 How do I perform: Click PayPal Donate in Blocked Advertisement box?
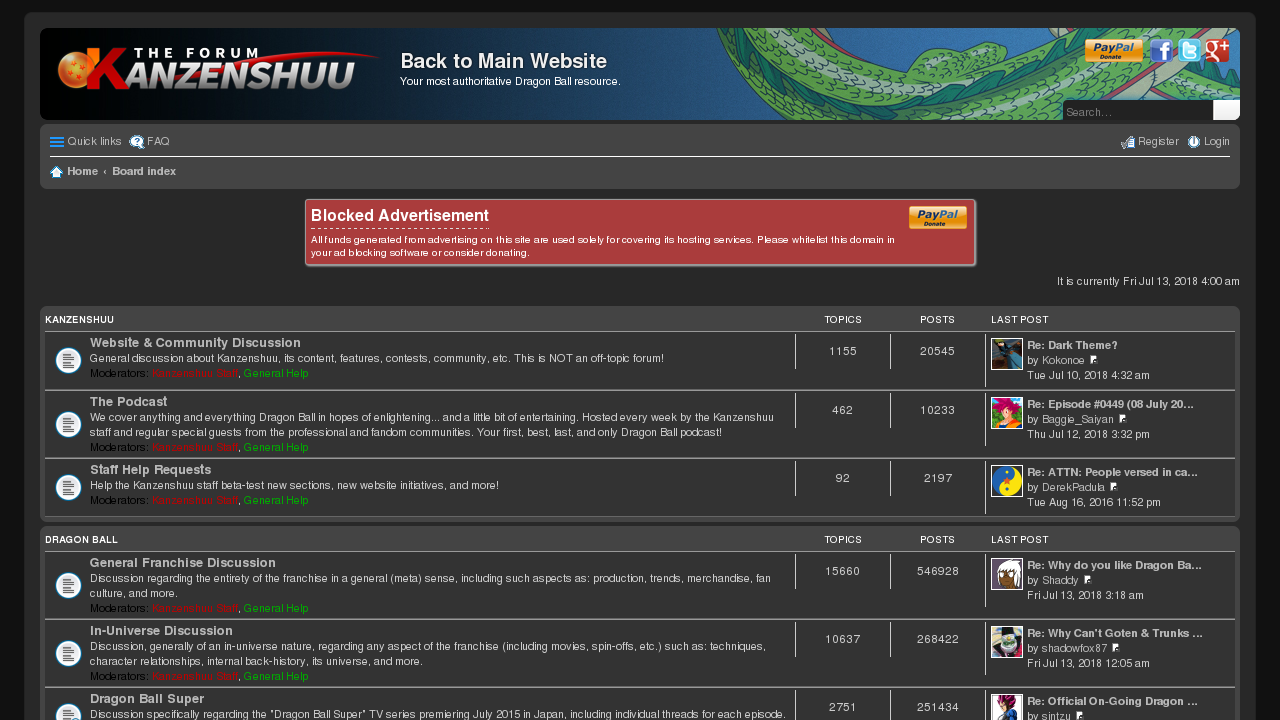[x=938, y=218]
